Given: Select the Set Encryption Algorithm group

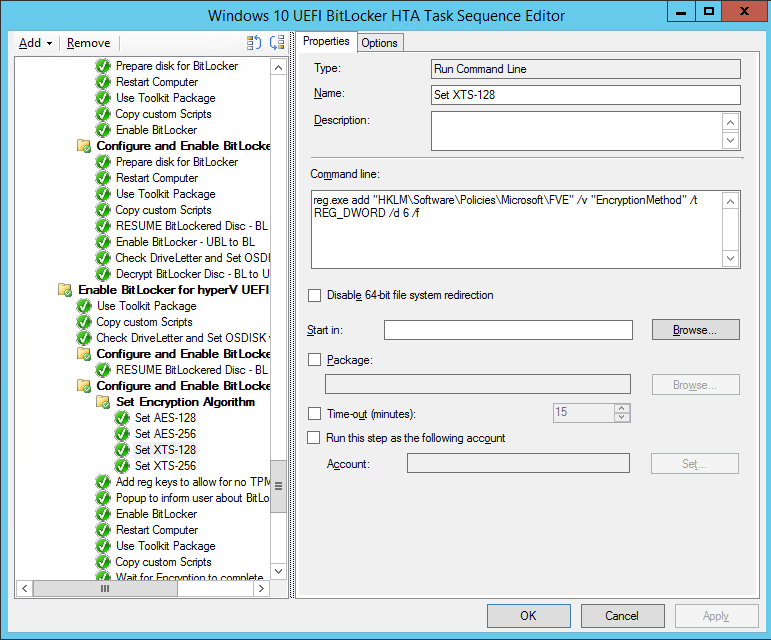Looking at the screenshot, I should pyautogui.click(x=185, y=402).
